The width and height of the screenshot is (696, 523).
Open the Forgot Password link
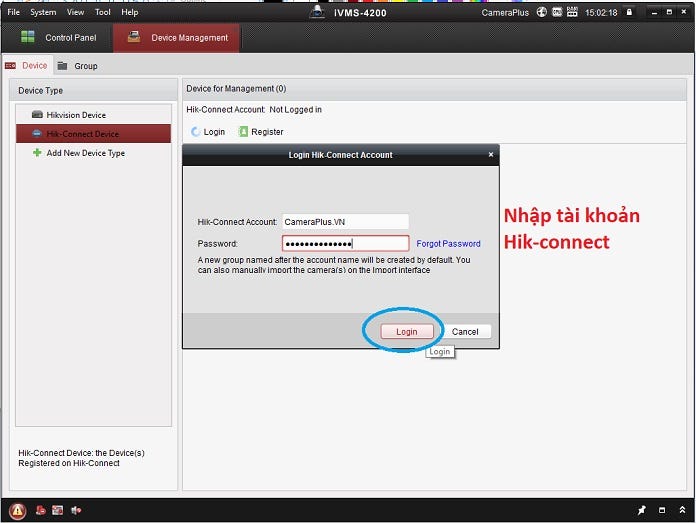448,244
